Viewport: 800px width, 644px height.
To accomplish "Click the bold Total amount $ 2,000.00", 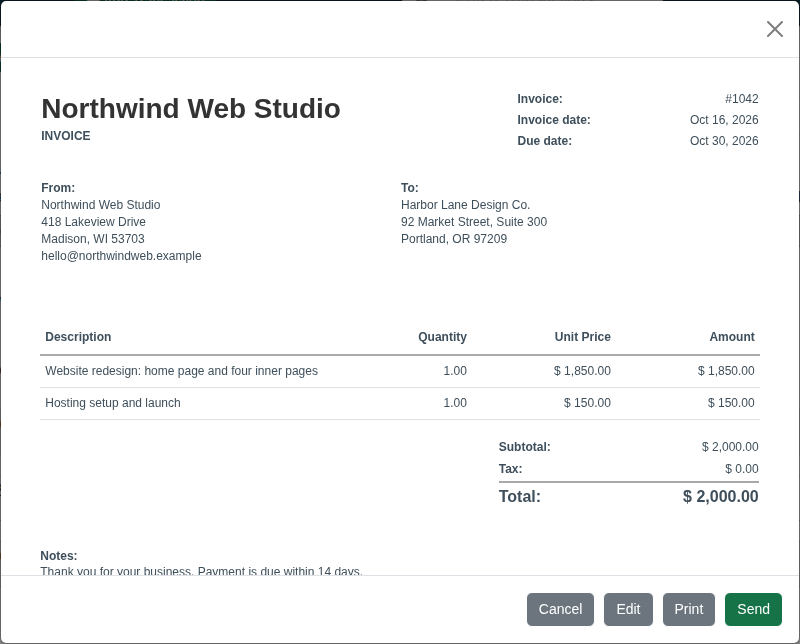I will point(720,496).
